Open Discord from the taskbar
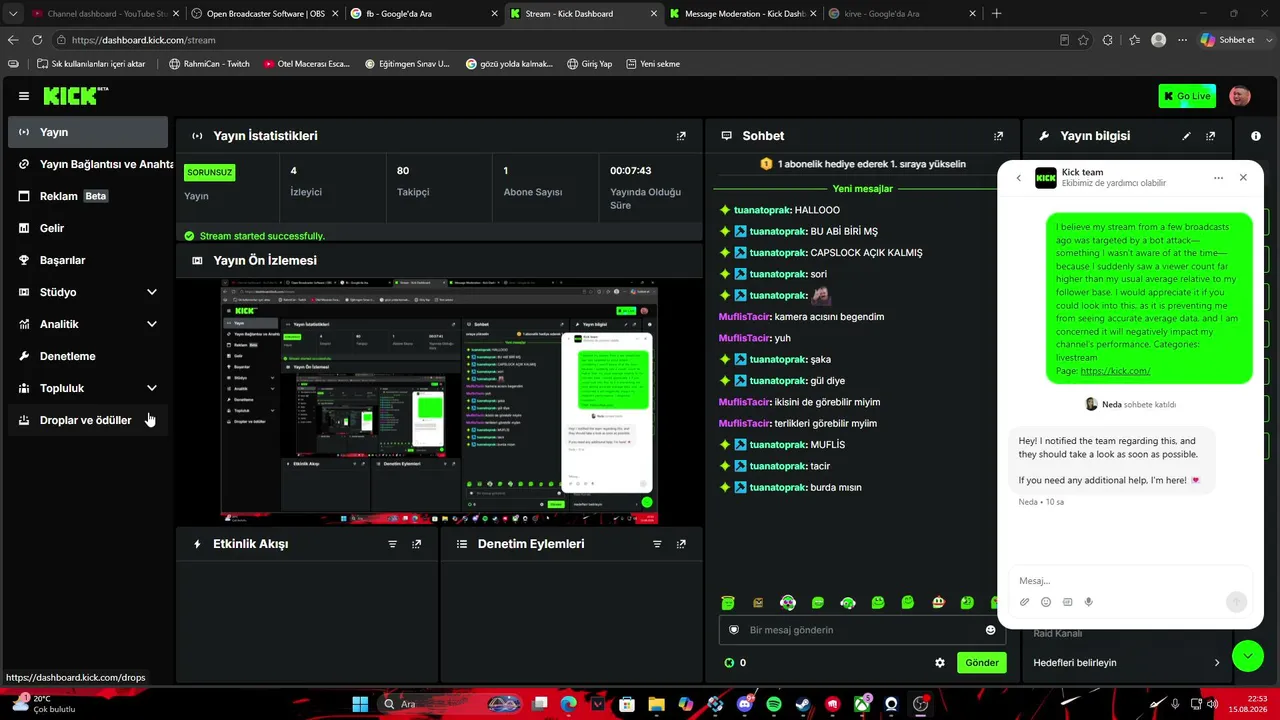The height and width of the screenshot is (720, 1280). pos(743,704)
